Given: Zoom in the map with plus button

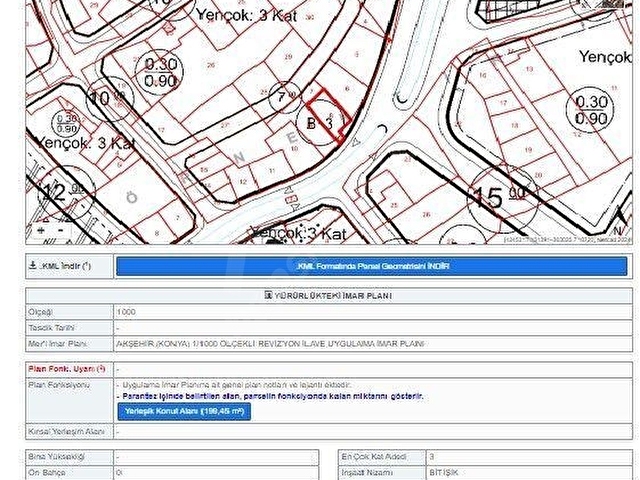Looking at the screenshot, I should pos(41,231).
